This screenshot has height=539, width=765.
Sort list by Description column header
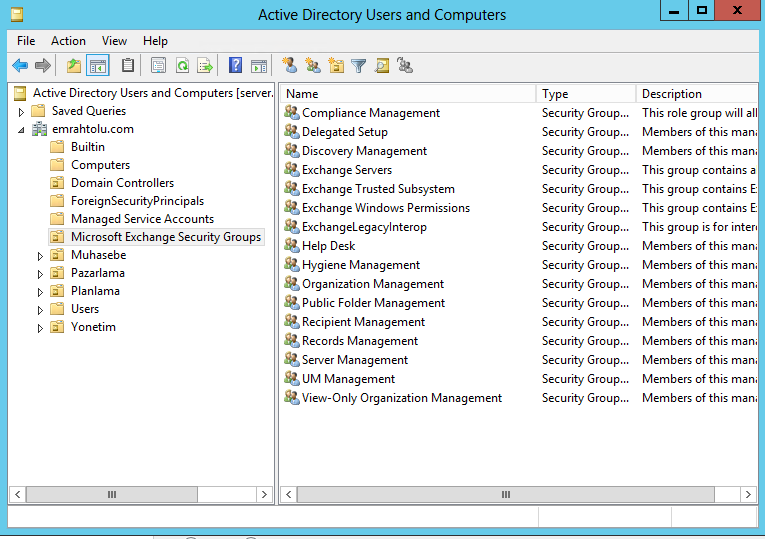tap(697, 94)
